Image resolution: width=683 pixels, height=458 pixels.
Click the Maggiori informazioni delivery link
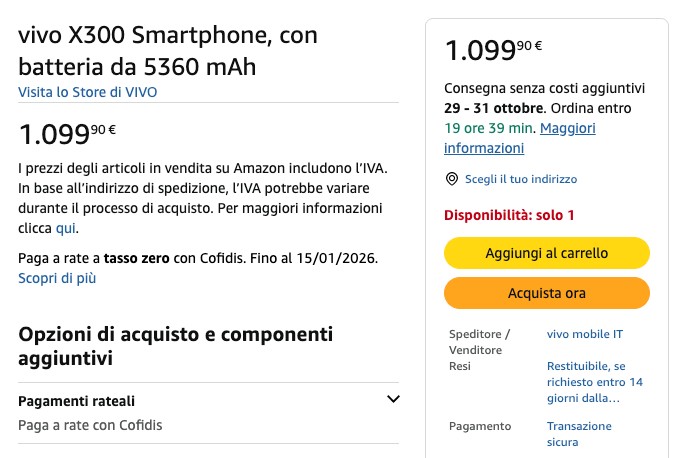tap(520, 138)
